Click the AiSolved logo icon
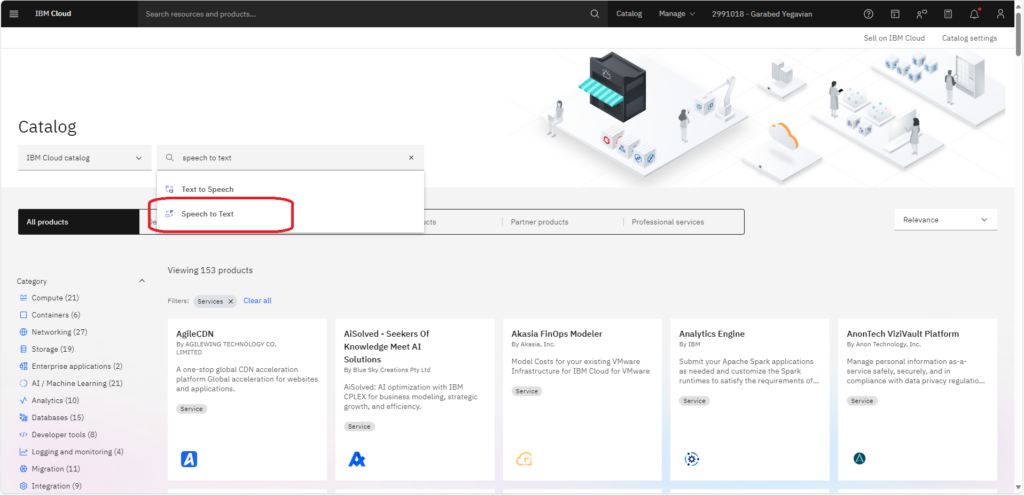The width and height of the screenshot is (1024, 496). 357,459
